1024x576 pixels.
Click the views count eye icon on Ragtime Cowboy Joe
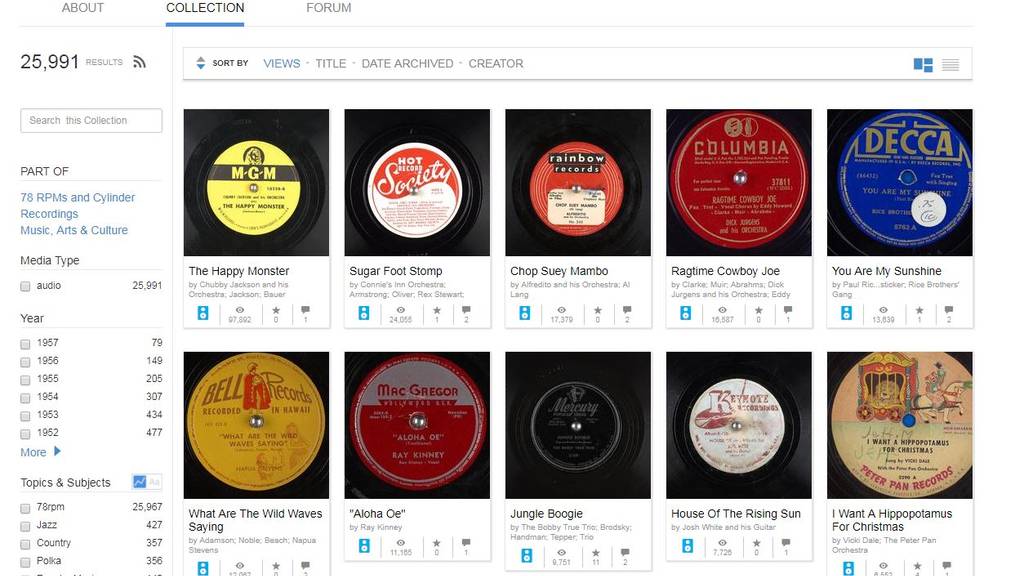723,313
